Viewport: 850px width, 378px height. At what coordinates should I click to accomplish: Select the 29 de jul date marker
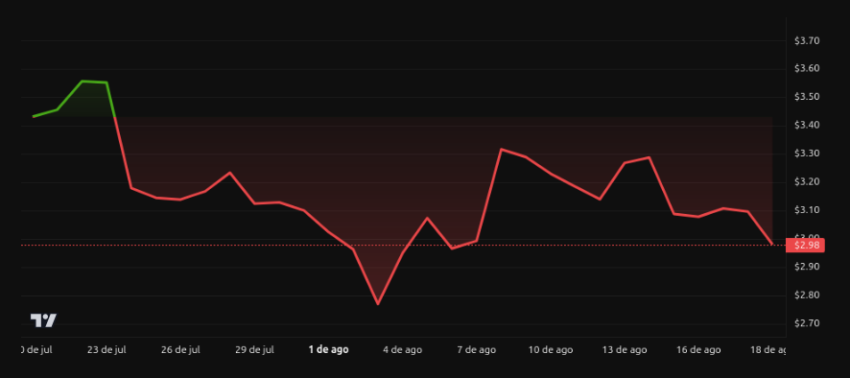(x=254, y=350)
